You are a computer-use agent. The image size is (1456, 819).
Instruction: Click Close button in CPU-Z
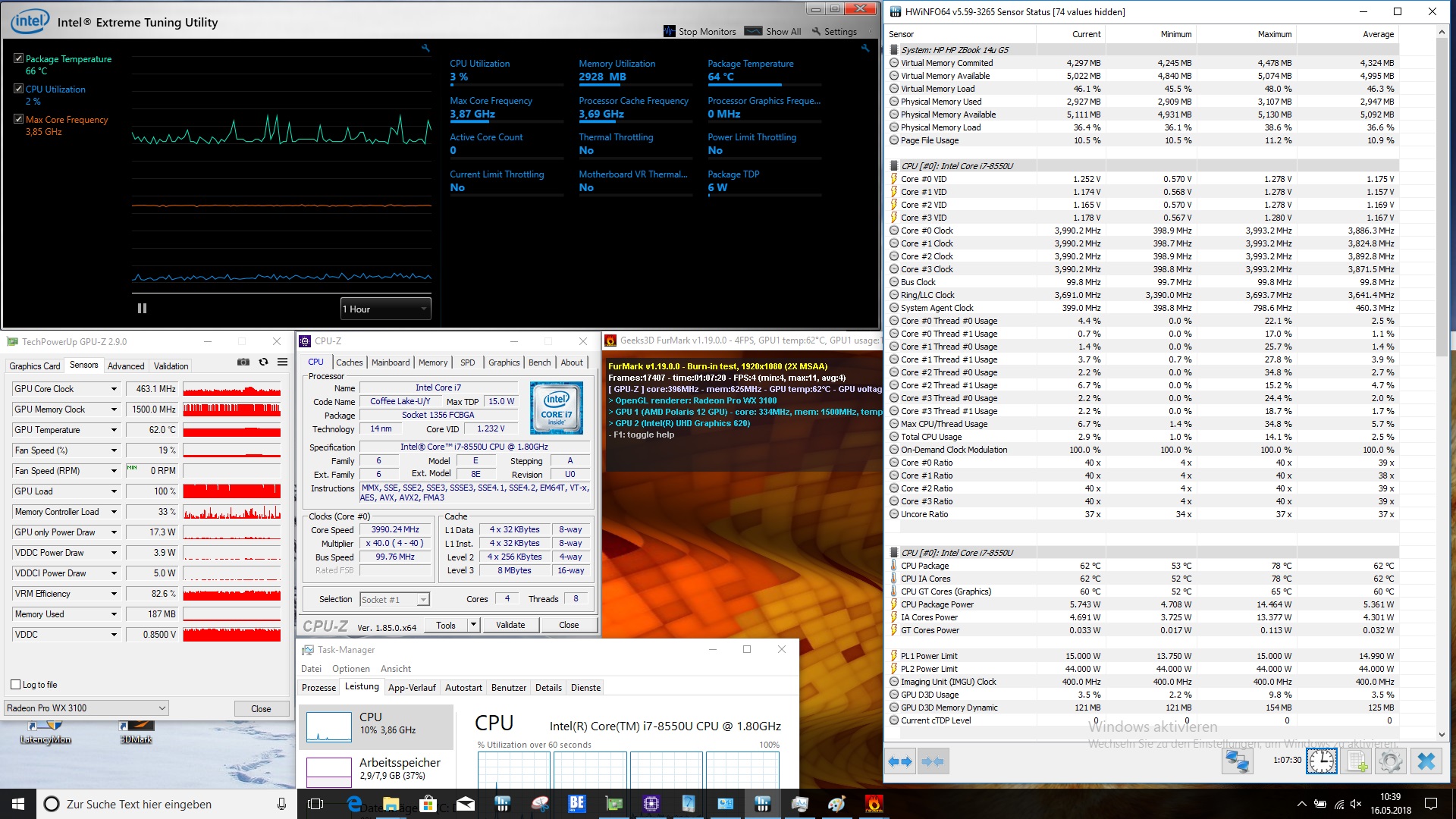coord(569,625)
